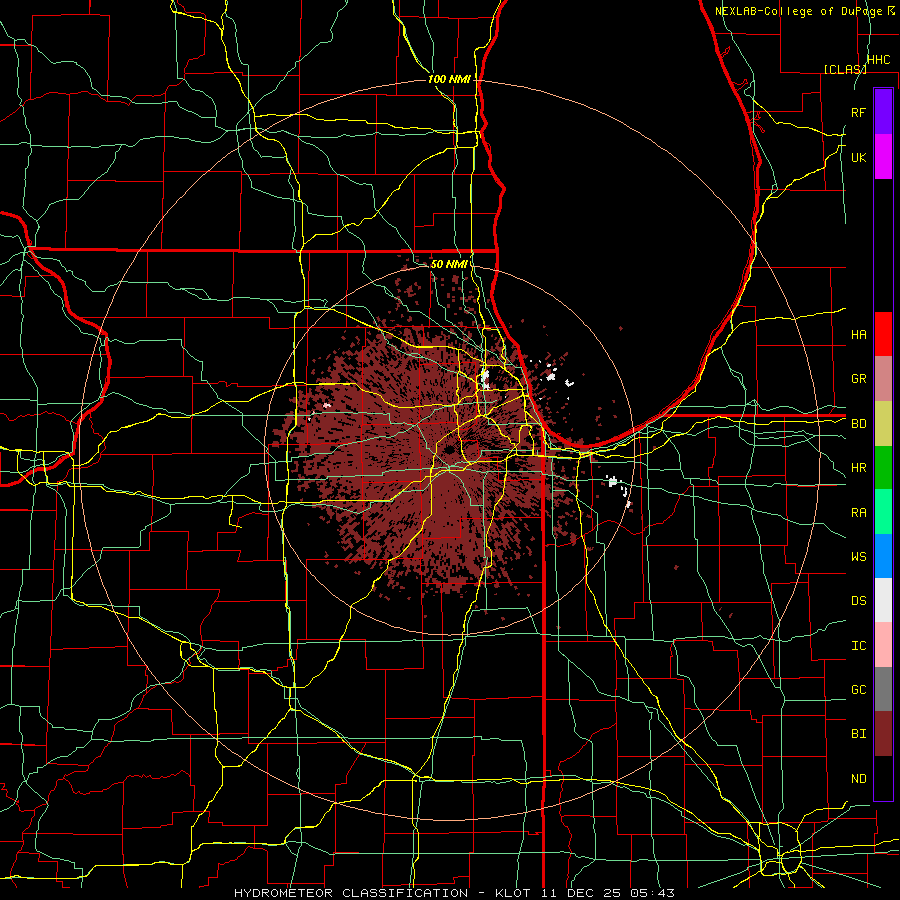Click the KLOT radar site center hole
The height and width of the screenshot is (900, 900).
click(449, 450)
